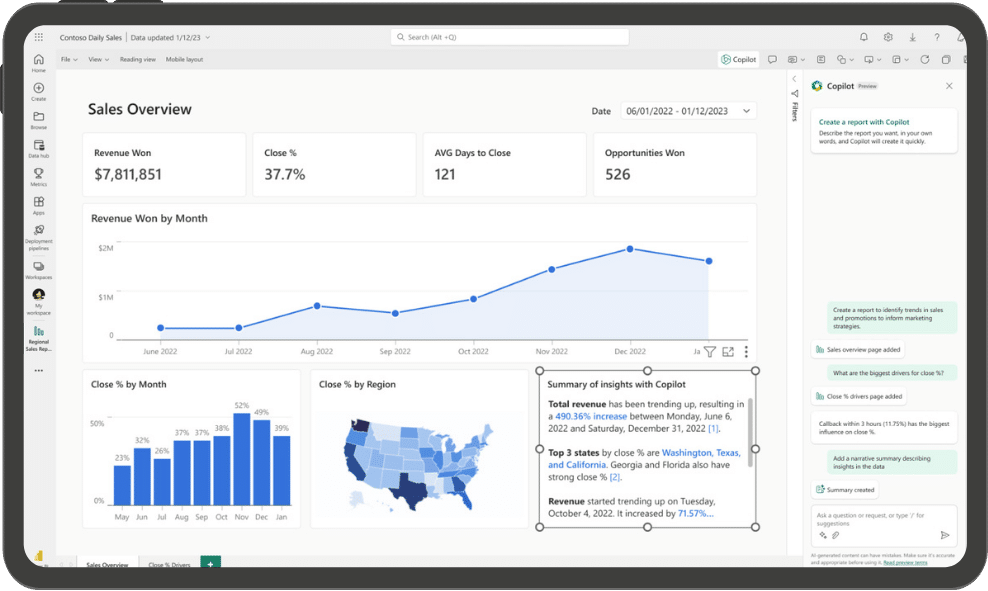Close the Copilot pane
Image resolution: width=988 pixels, height=591 pixels.
(949, 86)
